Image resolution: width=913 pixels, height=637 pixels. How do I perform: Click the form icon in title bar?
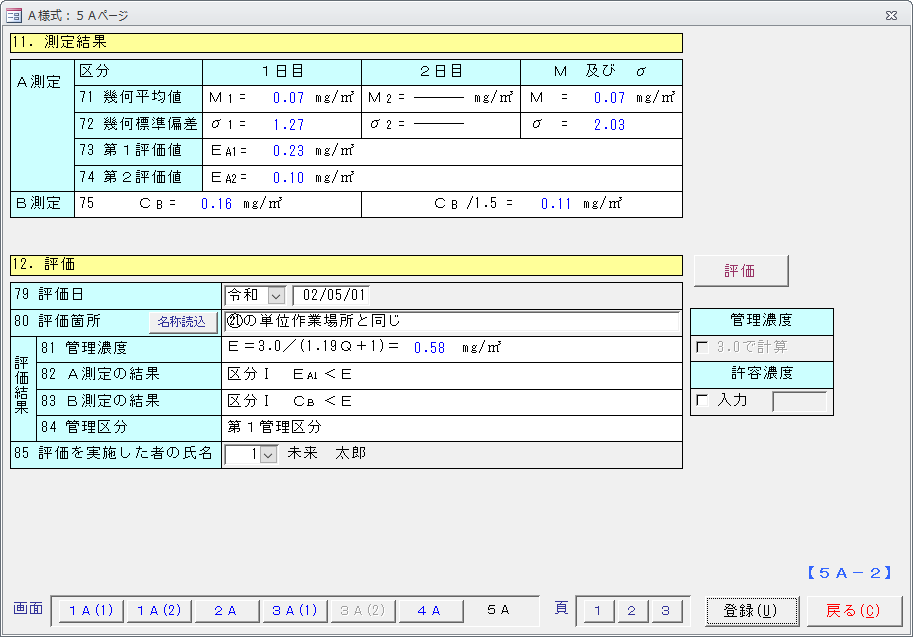[14, 15]
